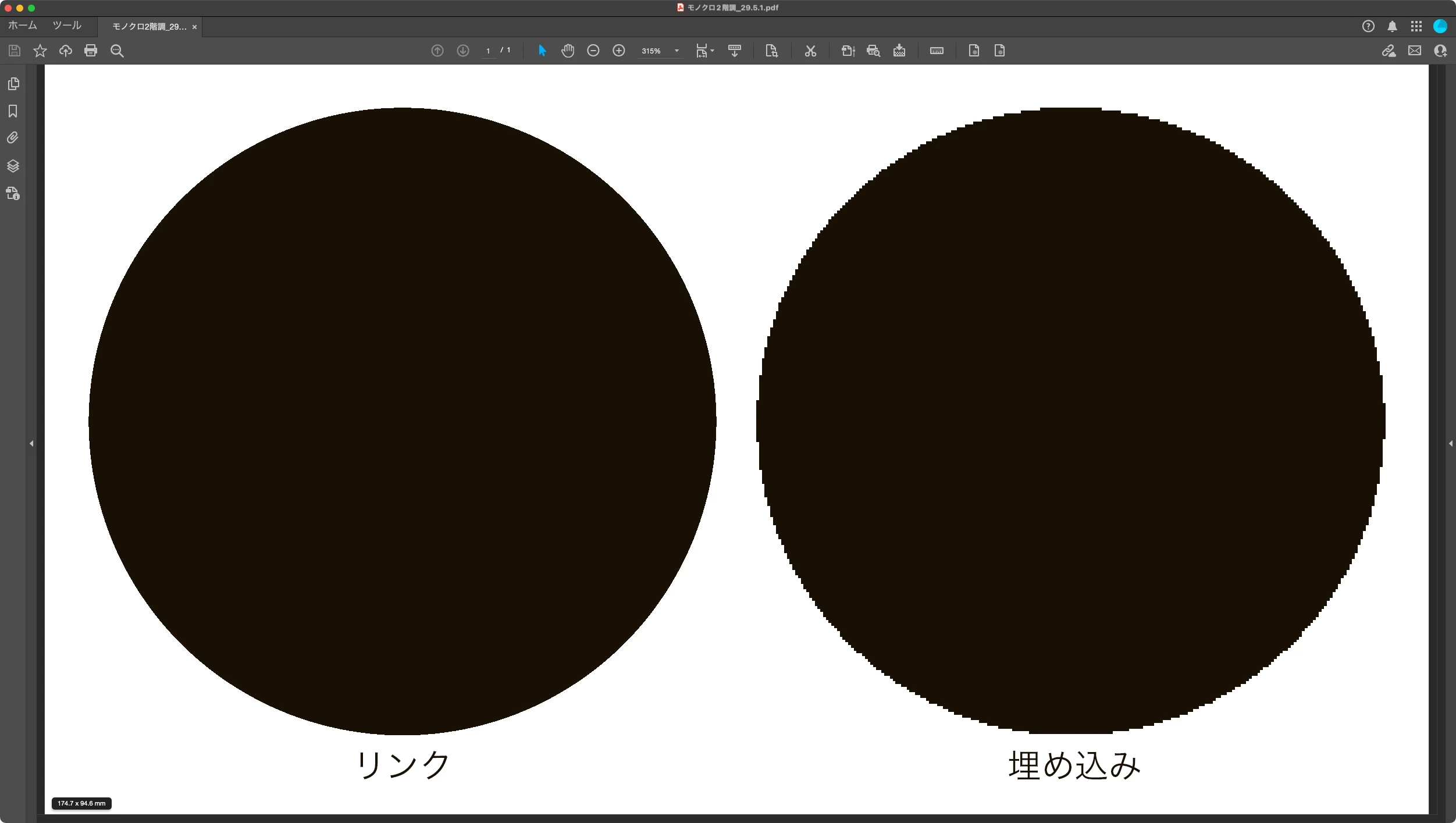This screenshot has width=1456, height=823.
Task: Click the selection arrow tool
Action: (x=542, y=51)
